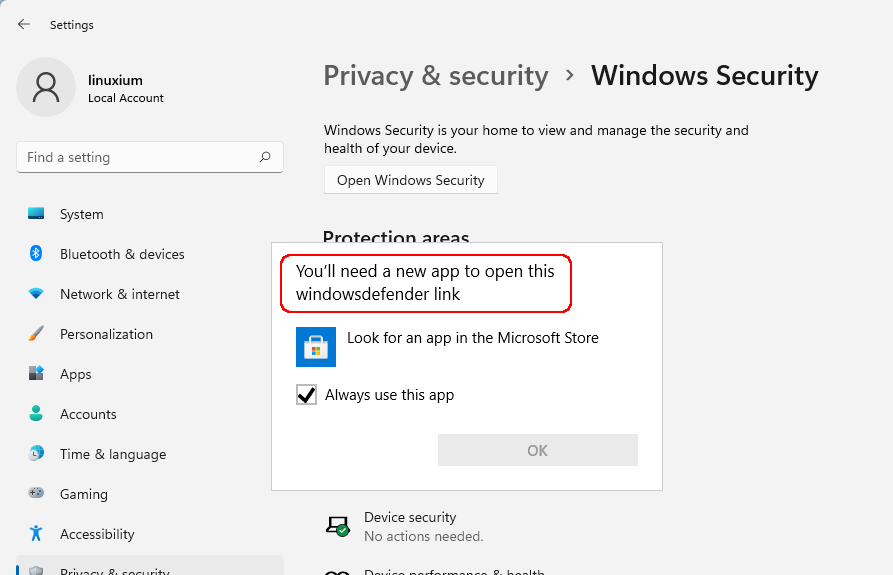Select the Gaming controller icon
893x575 pixels.
[36, 493]
